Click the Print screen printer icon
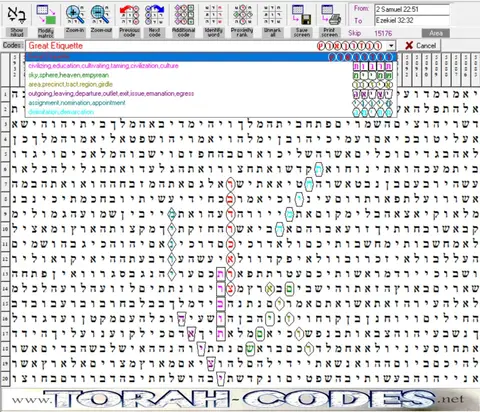The image size is (480, 412). coord(330,14)
